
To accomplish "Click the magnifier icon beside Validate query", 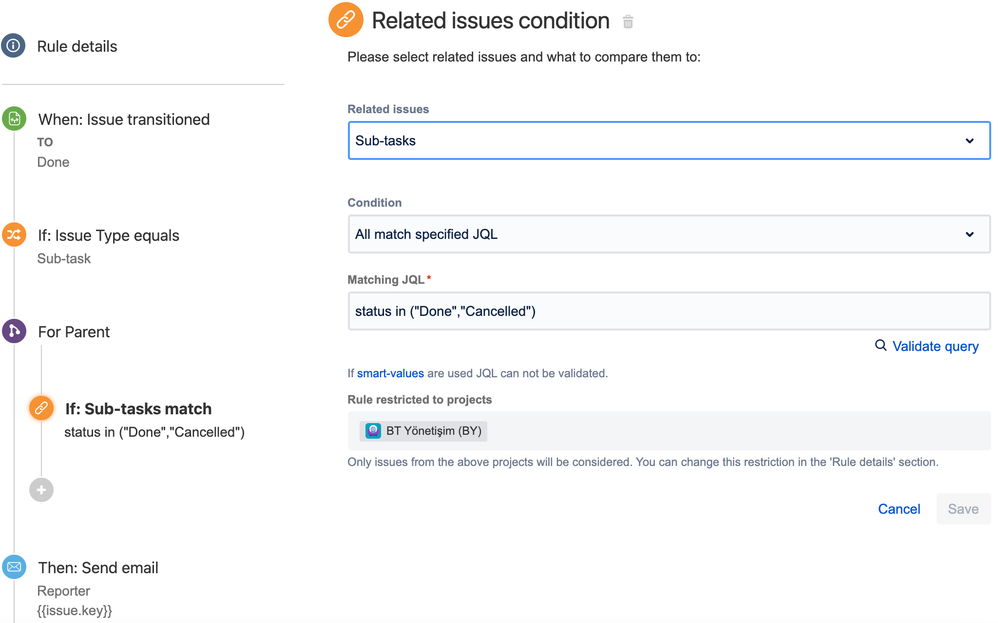I will point(881,345).
